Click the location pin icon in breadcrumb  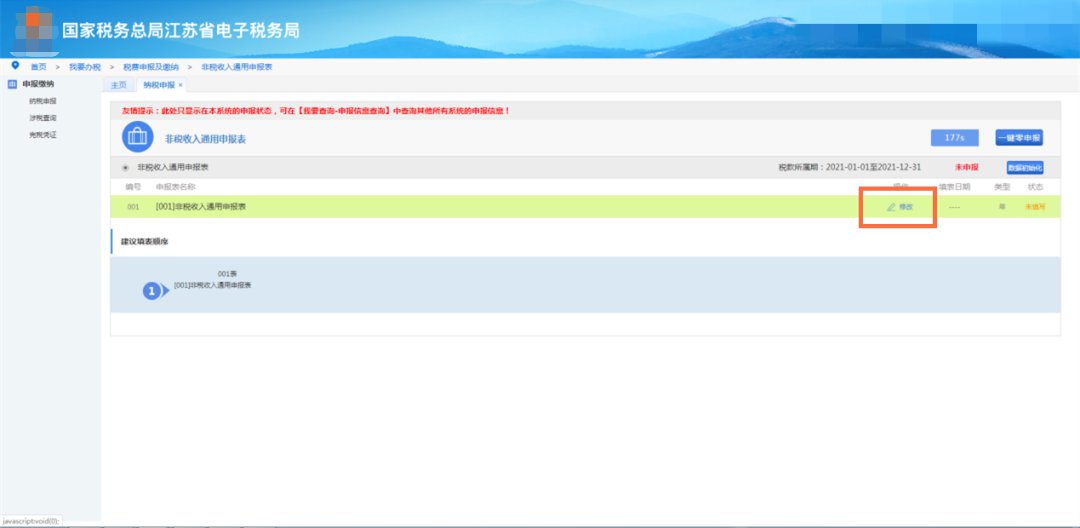click(x=15, y=65)
